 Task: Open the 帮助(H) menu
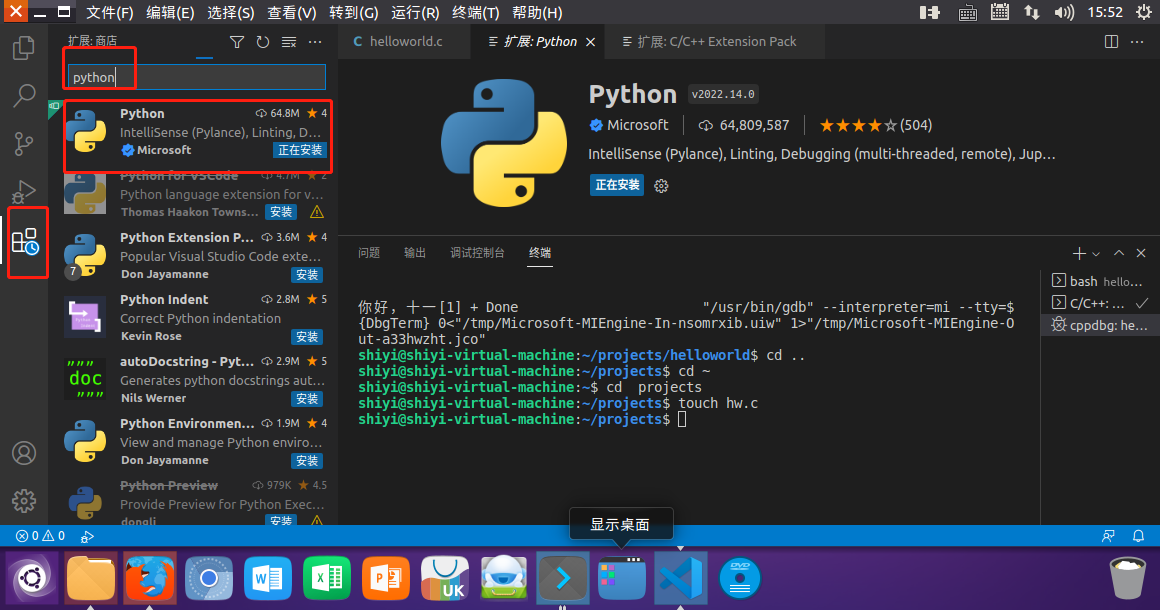pos(537,13)
